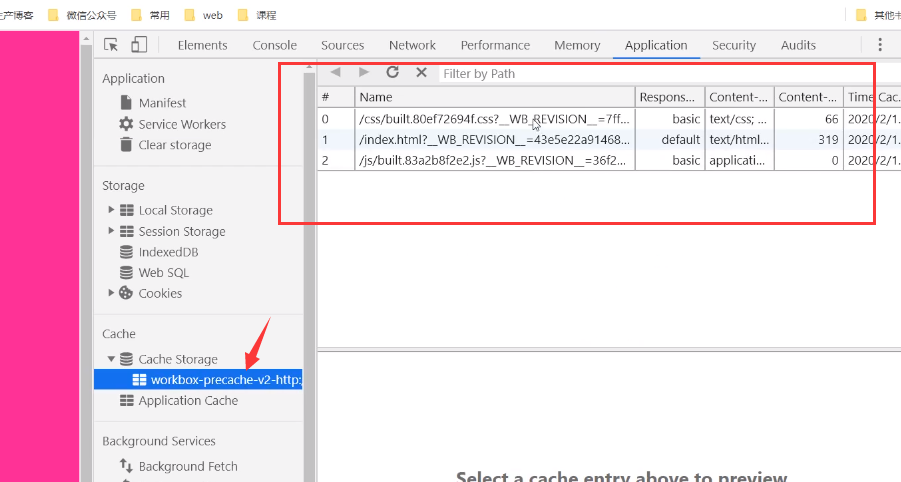Click the content-length cell showing 319

tap(808, 140)
